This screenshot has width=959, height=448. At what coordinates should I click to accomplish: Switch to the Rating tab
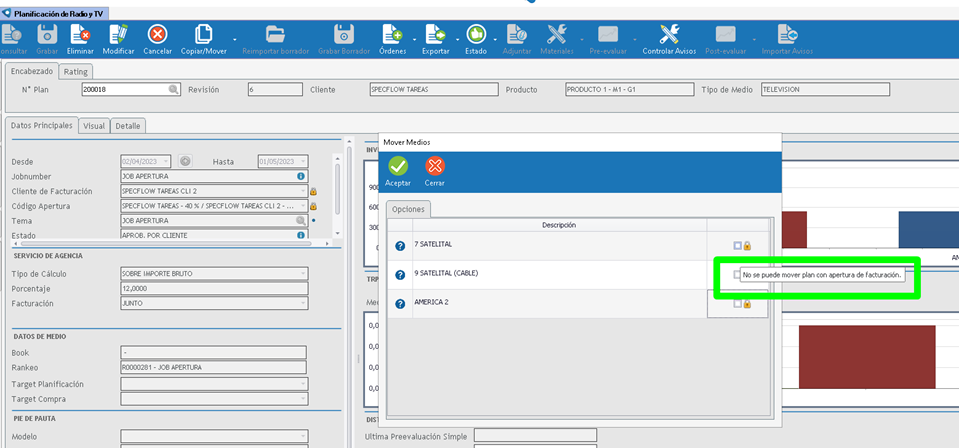(x=75, y=72)
